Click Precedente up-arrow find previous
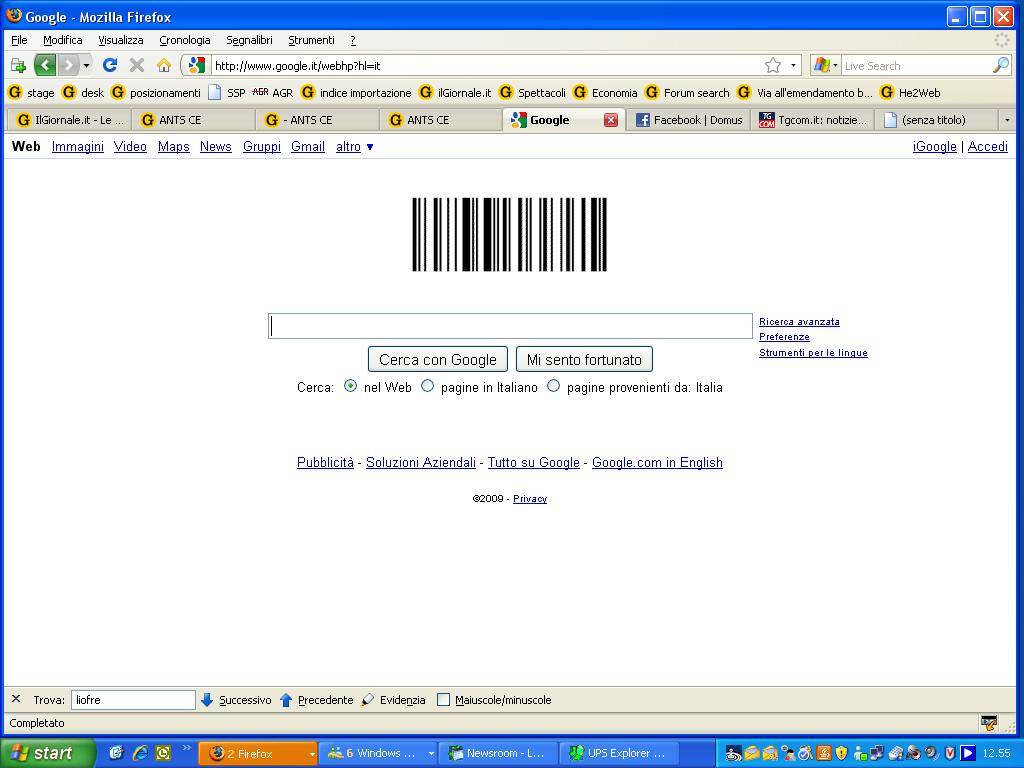 [316, 700]
